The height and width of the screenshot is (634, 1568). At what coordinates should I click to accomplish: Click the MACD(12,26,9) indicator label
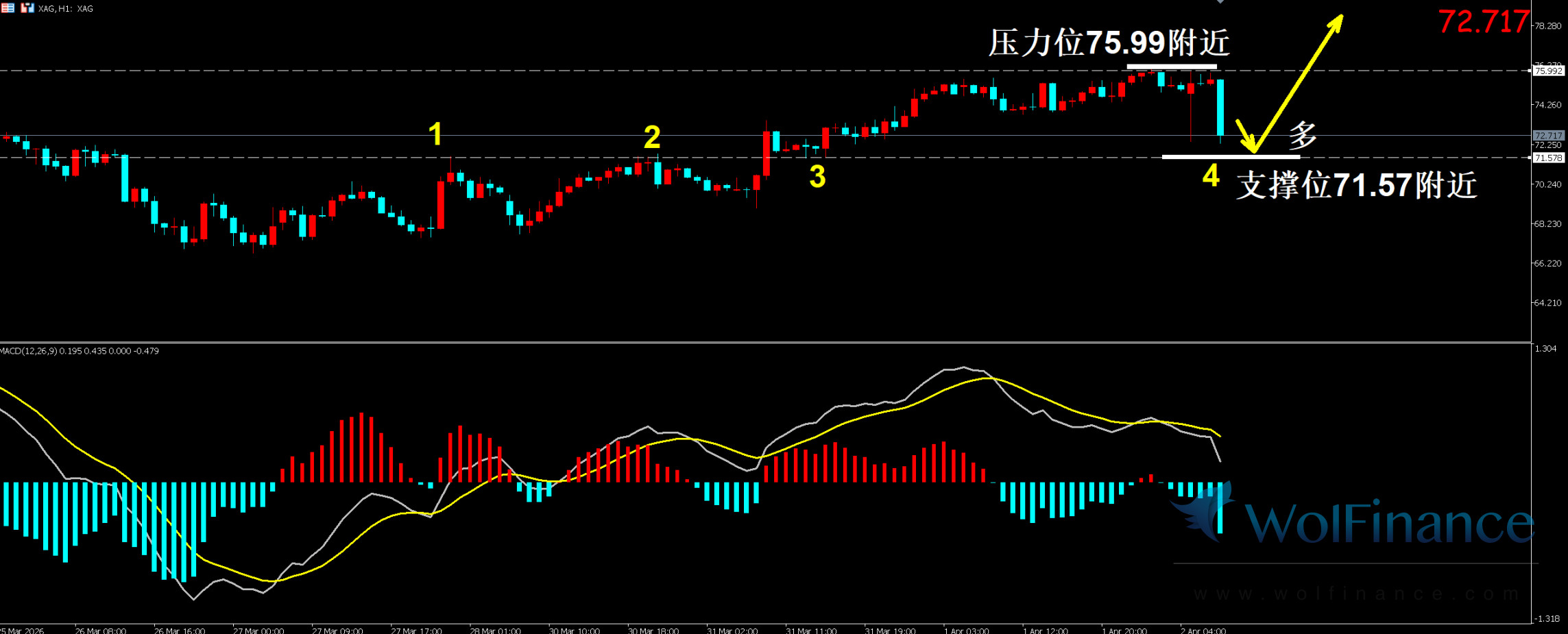(80, 351)
